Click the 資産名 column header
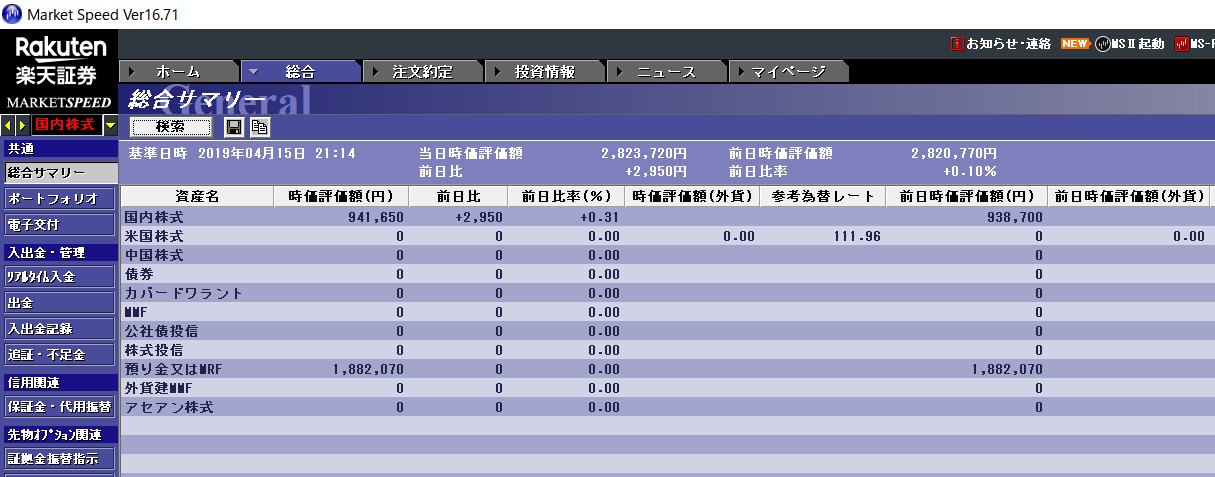The width and height of the screenshot is (1215, 477). click(197, 196)
